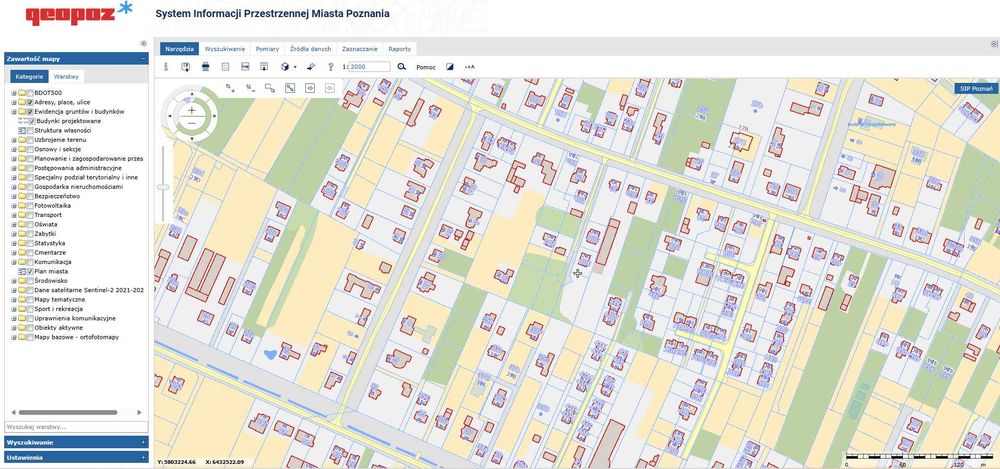The height and width of the screenshot is (469, 1000).
Task: Expand the BDOT500 tree node
Action: coord(14,93)
